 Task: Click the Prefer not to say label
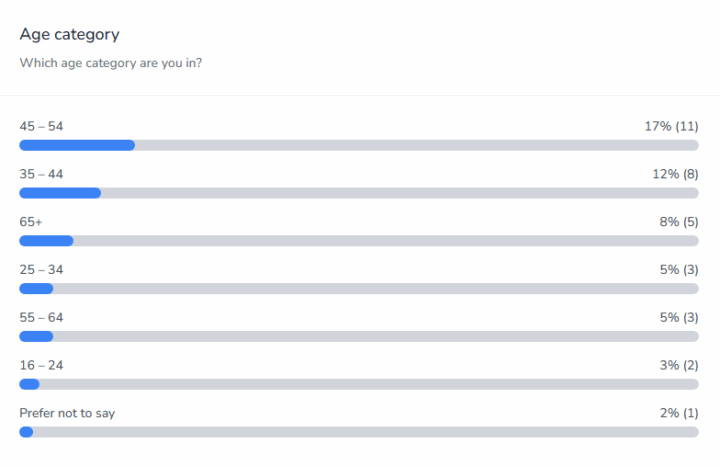pyautogui.click(x=67, y=413)
